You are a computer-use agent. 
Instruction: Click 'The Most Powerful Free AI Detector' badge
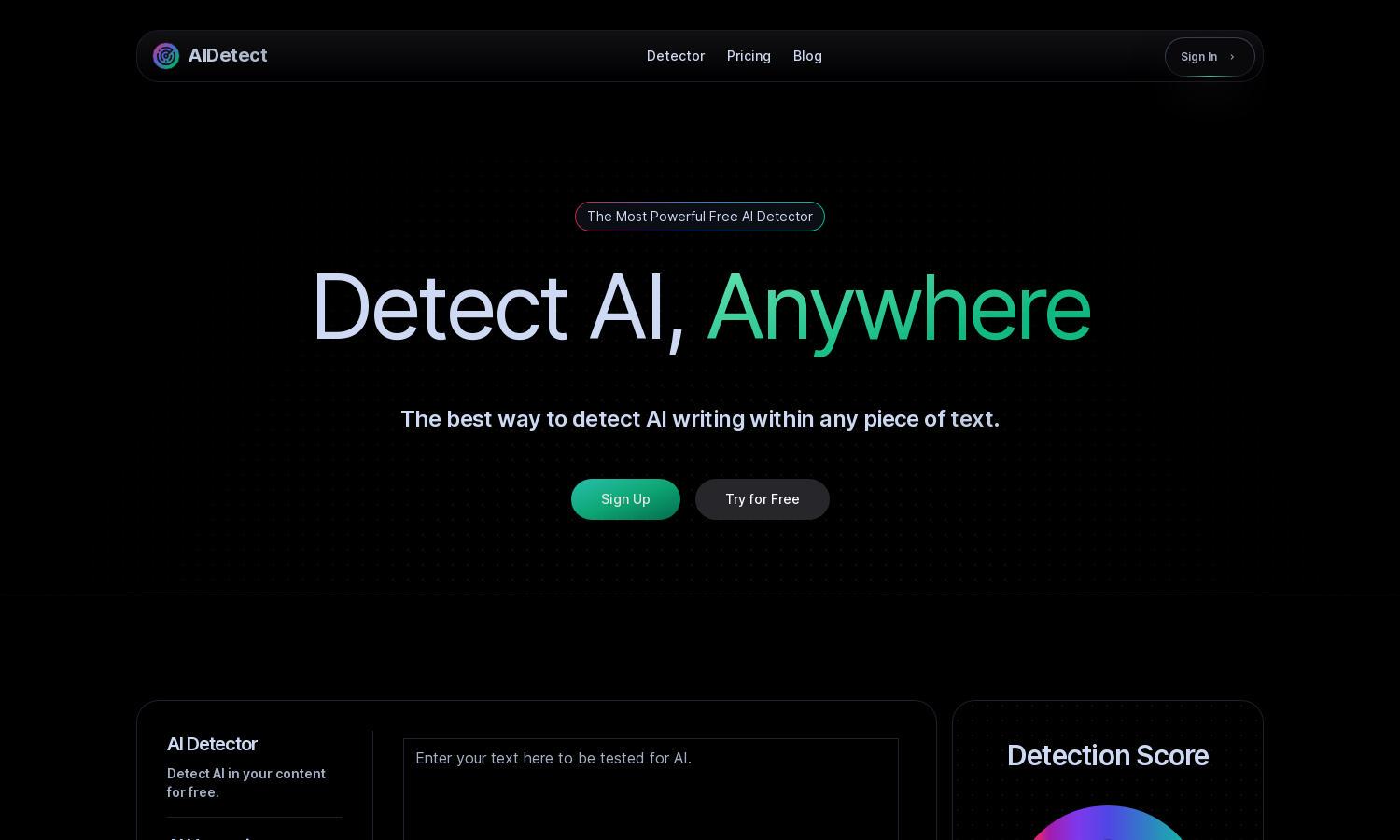(x=700, y=217)
